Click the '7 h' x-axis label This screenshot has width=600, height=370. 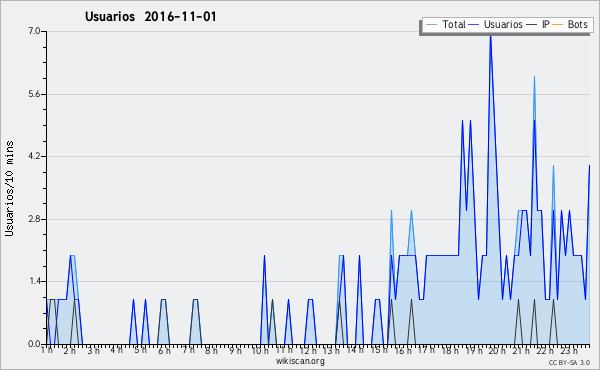point(188,350)
